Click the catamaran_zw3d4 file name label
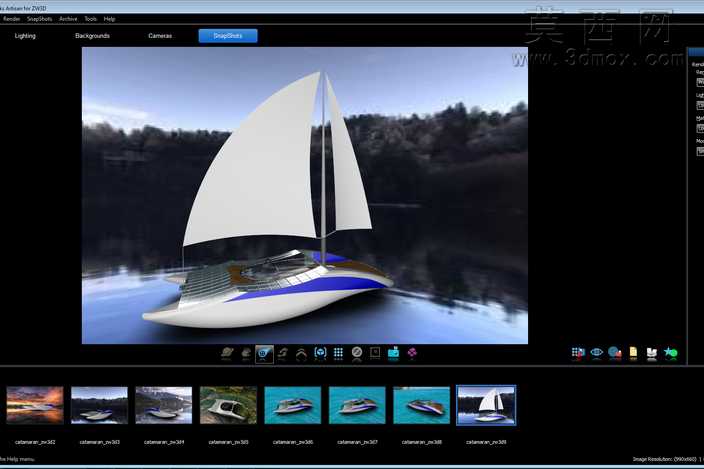Viewport: 704px width, 469px height. click(x=164, y=442)
